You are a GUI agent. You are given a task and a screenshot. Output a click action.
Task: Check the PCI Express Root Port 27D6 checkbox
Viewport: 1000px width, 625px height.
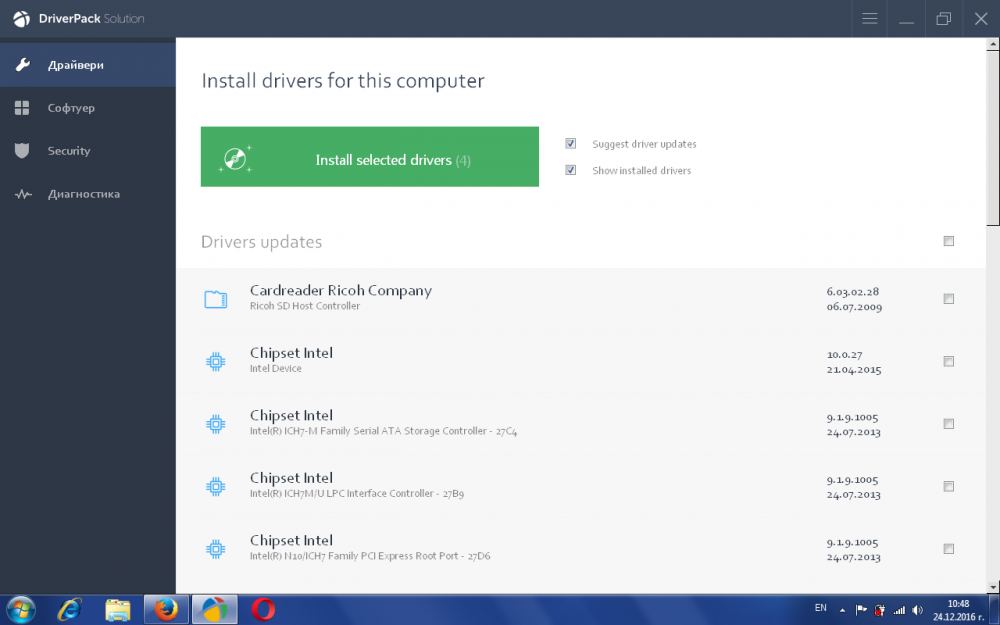(x=948, y=549)
